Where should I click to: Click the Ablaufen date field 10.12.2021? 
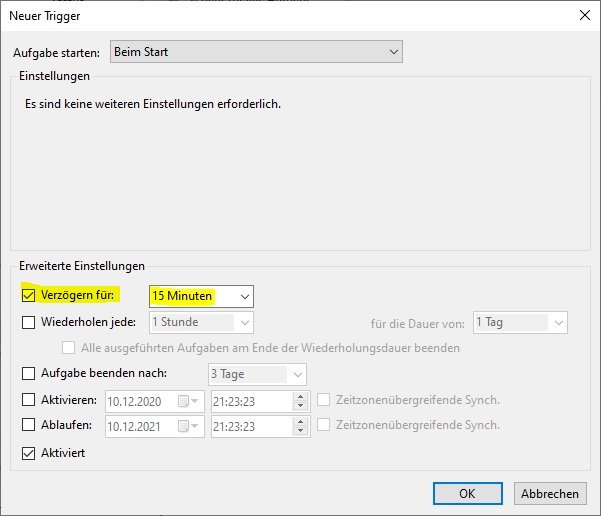[x=138, y=426]
